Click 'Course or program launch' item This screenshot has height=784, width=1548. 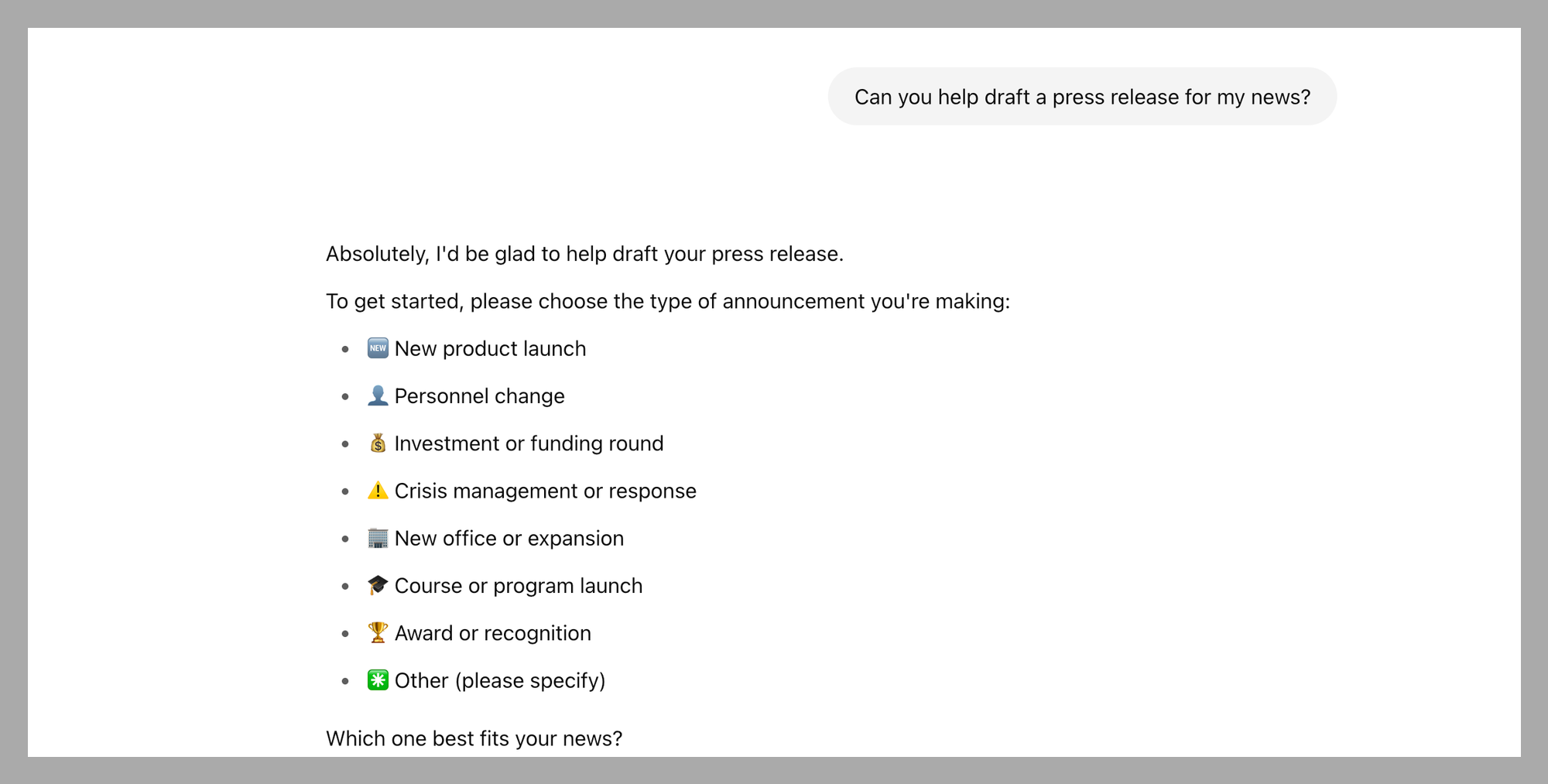tap(518, 586)
